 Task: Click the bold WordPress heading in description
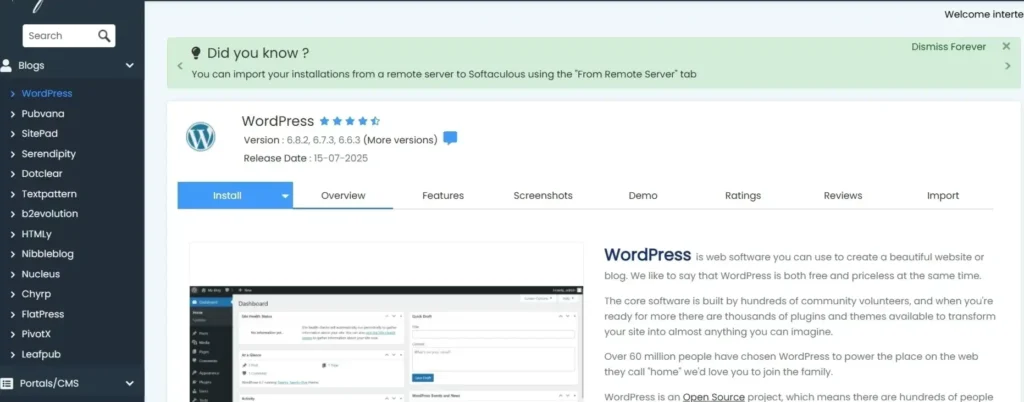click(x=647, y=255)
